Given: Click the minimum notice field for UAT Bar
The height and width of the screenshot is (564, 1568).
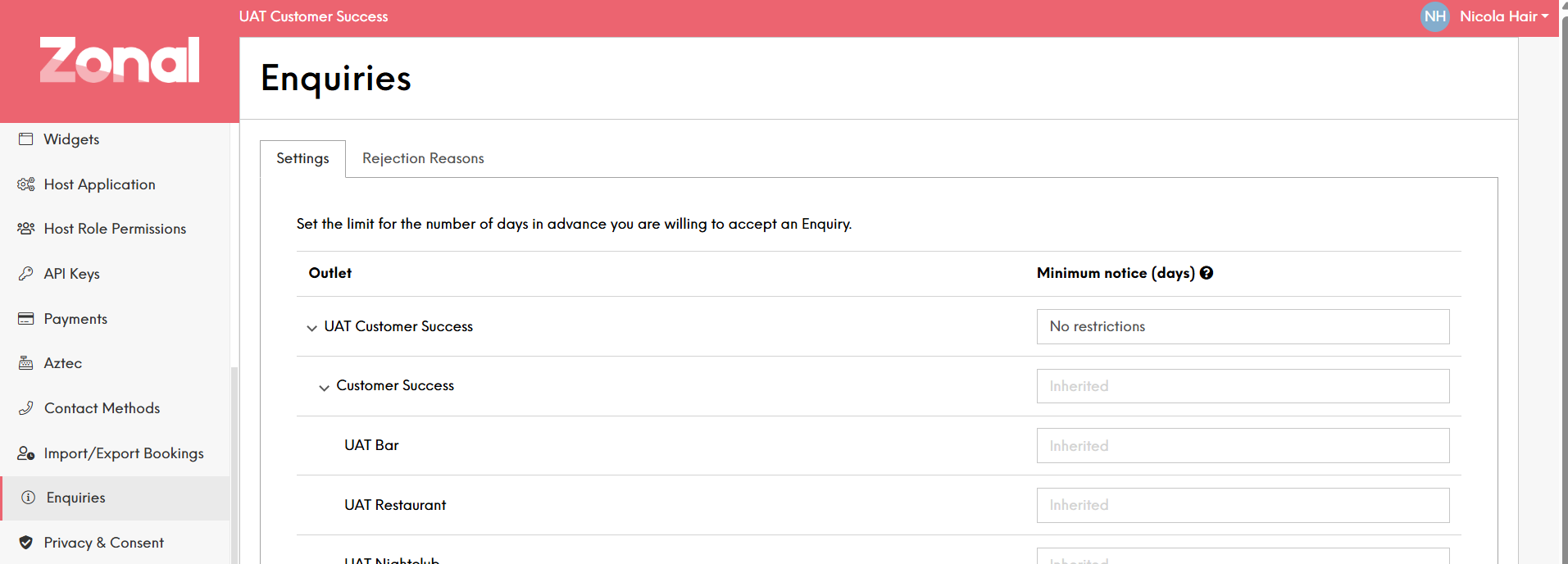Looking at the screenshot, I should 1242,446.
